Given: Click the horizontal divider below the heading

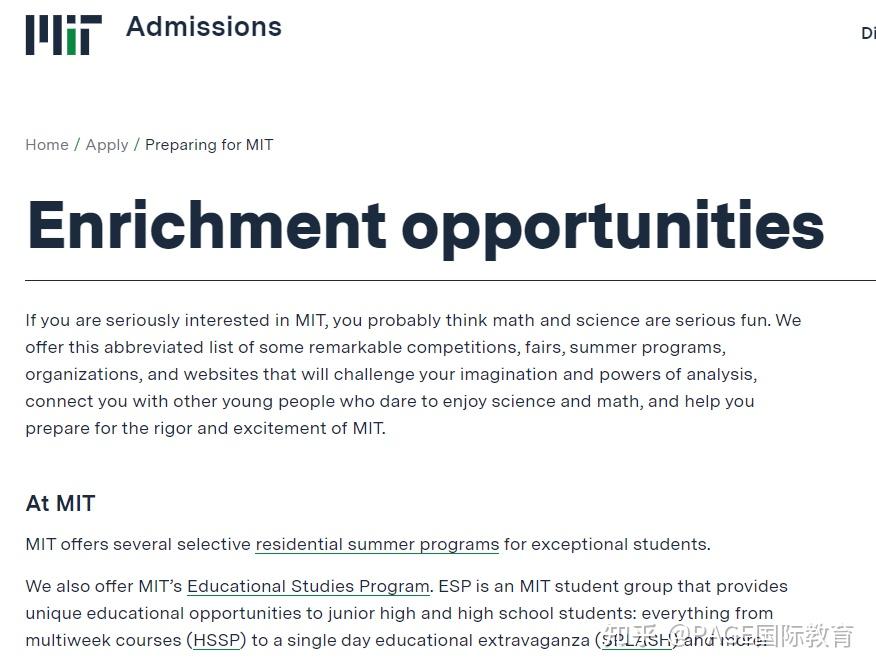Looking at the screenshot, I should pos(450,281).
